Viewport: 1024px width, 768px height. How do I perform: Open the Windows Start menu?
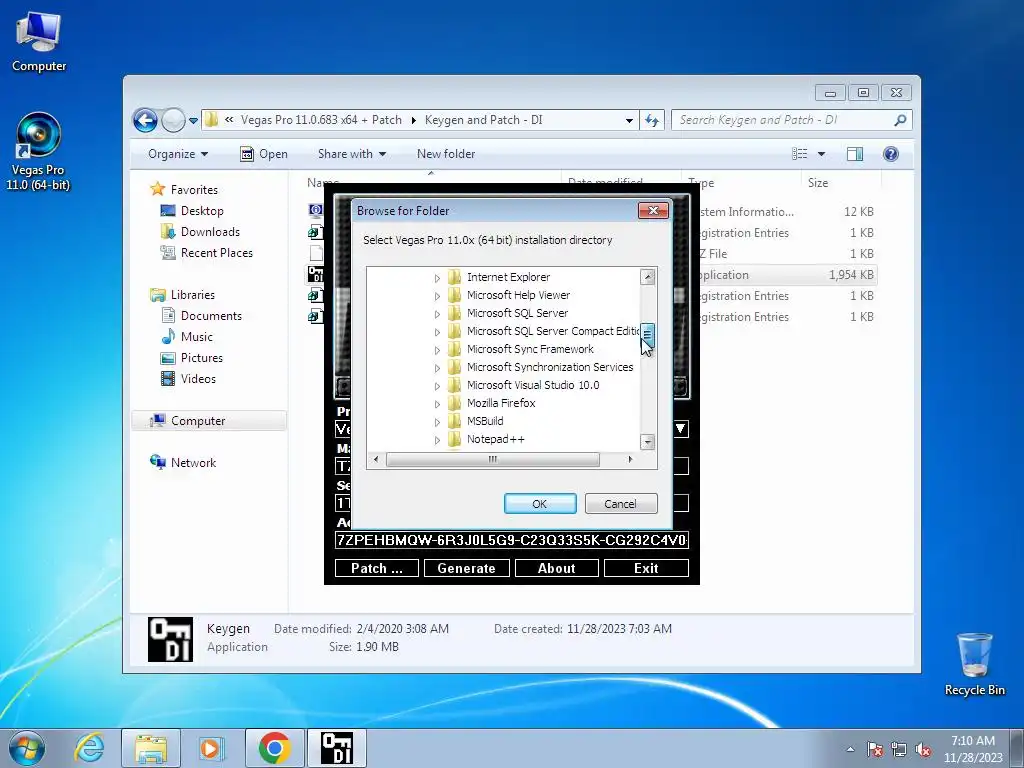27,748
